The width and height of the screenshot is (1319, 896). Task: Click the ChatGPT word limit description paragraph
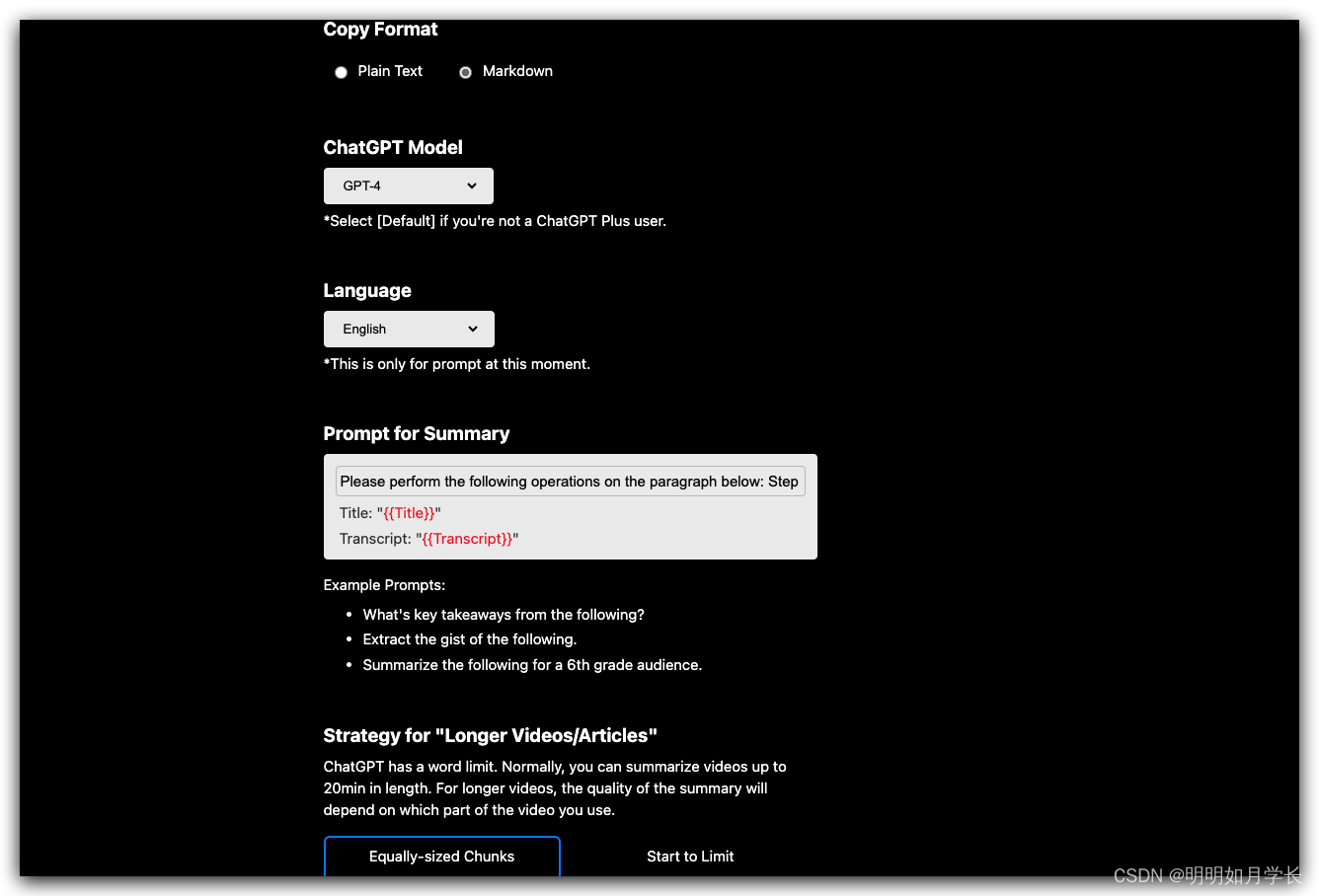click(x=555, y=788)
